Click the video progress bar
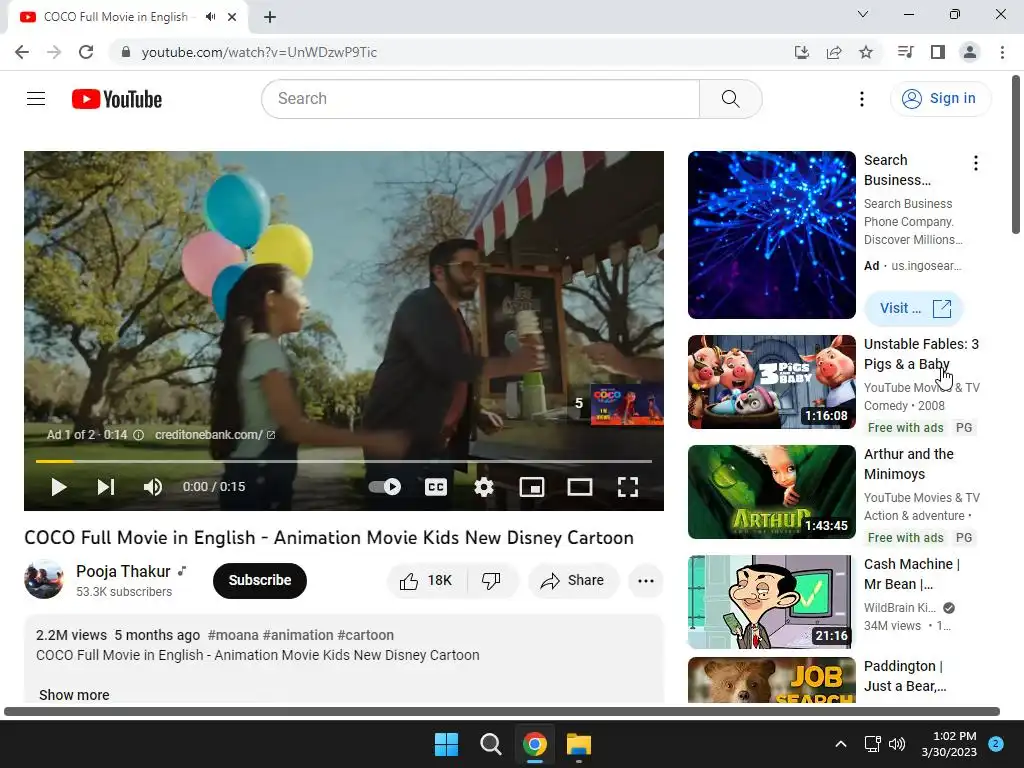This screenshot has width=1024, height=768. pos(344,461)
